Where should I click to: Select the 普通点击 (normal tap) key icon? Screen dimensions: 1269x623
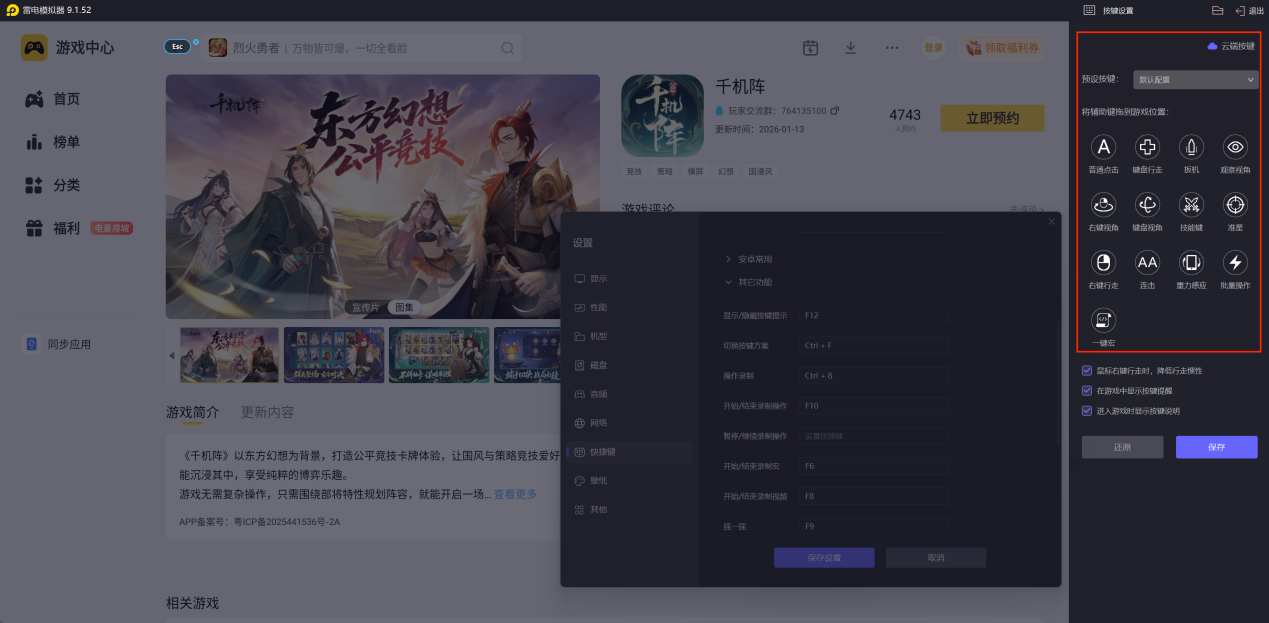click(x=1104, y=148)
